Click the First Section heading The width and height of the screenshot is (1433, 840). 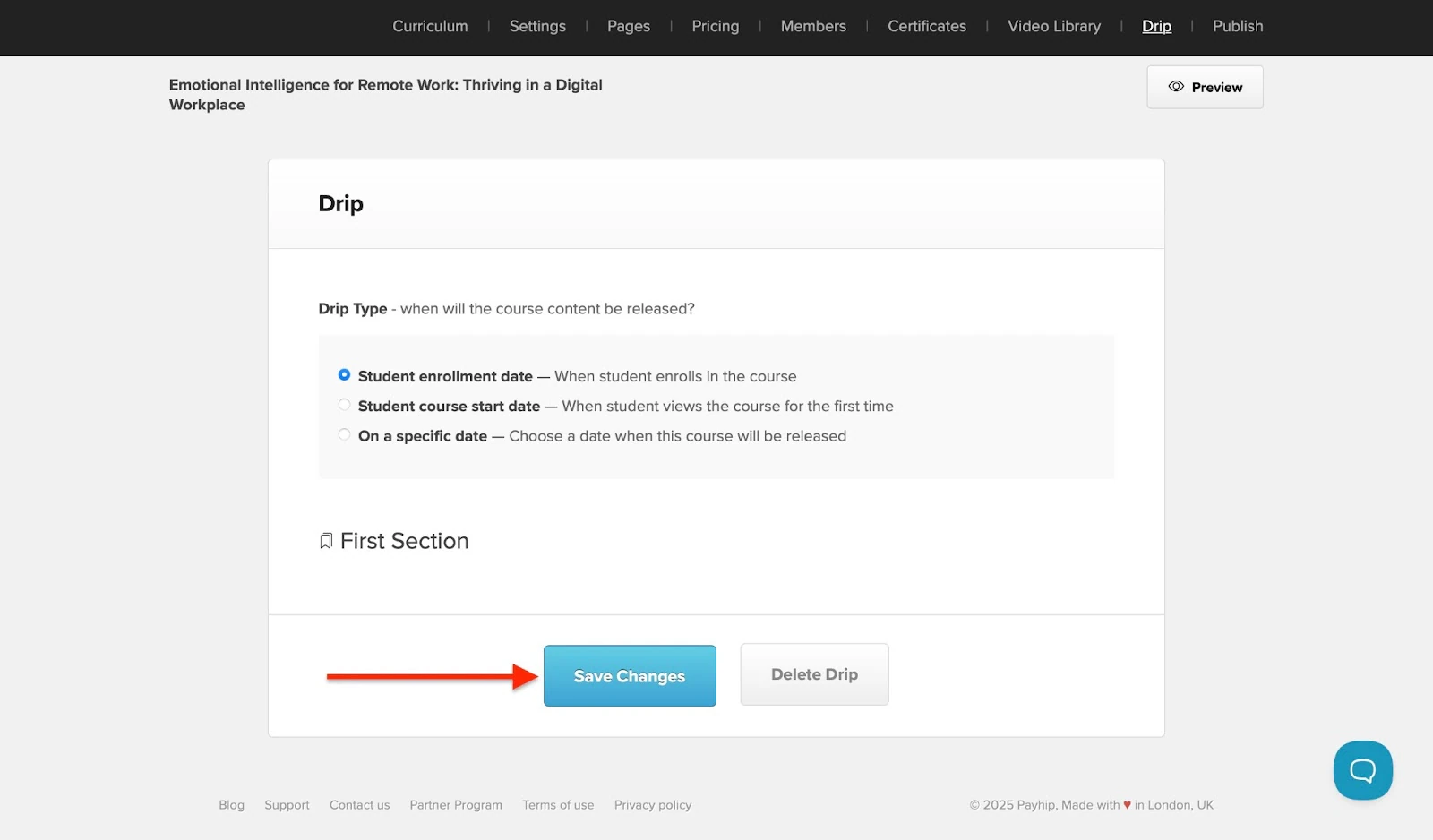click(x=404, y=541)
